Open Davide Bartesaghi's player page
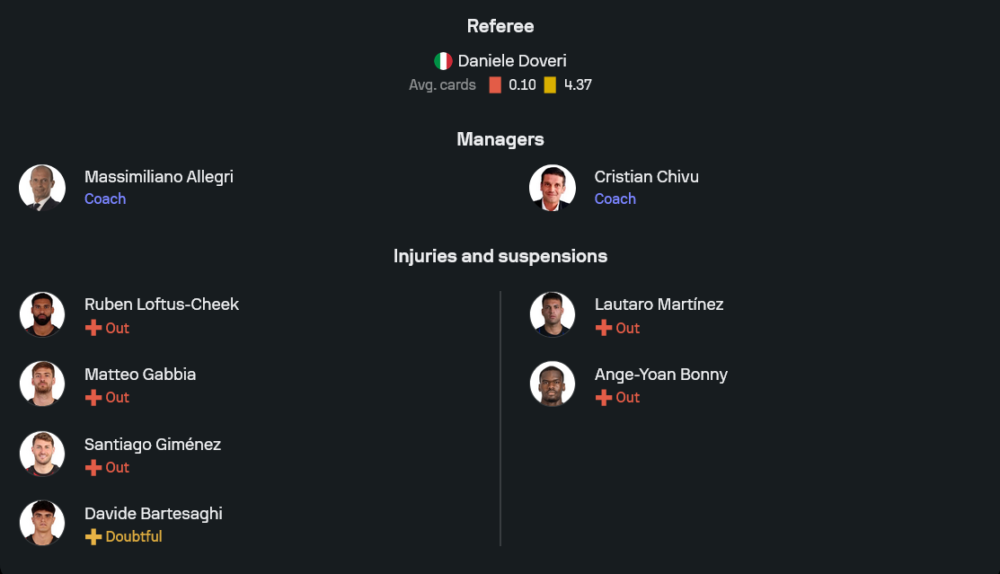The image size is (1000, 574). [153, 513]
